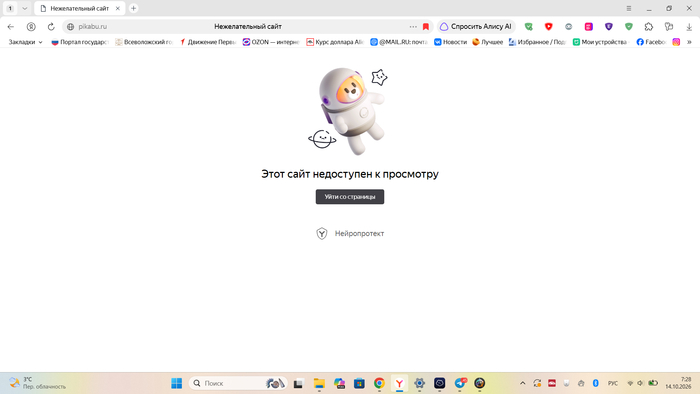The width and height of the screenshot is (700, 394).
Task: Open the Лучшее bookmark
Action: [x=488, y=42]
